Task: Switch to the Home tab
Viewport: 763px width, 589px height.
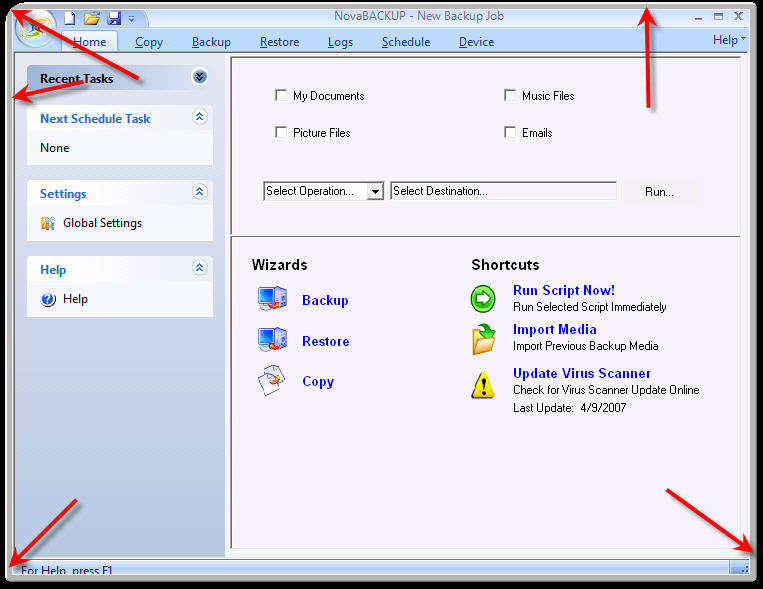Action: click(x=90, y=42)
